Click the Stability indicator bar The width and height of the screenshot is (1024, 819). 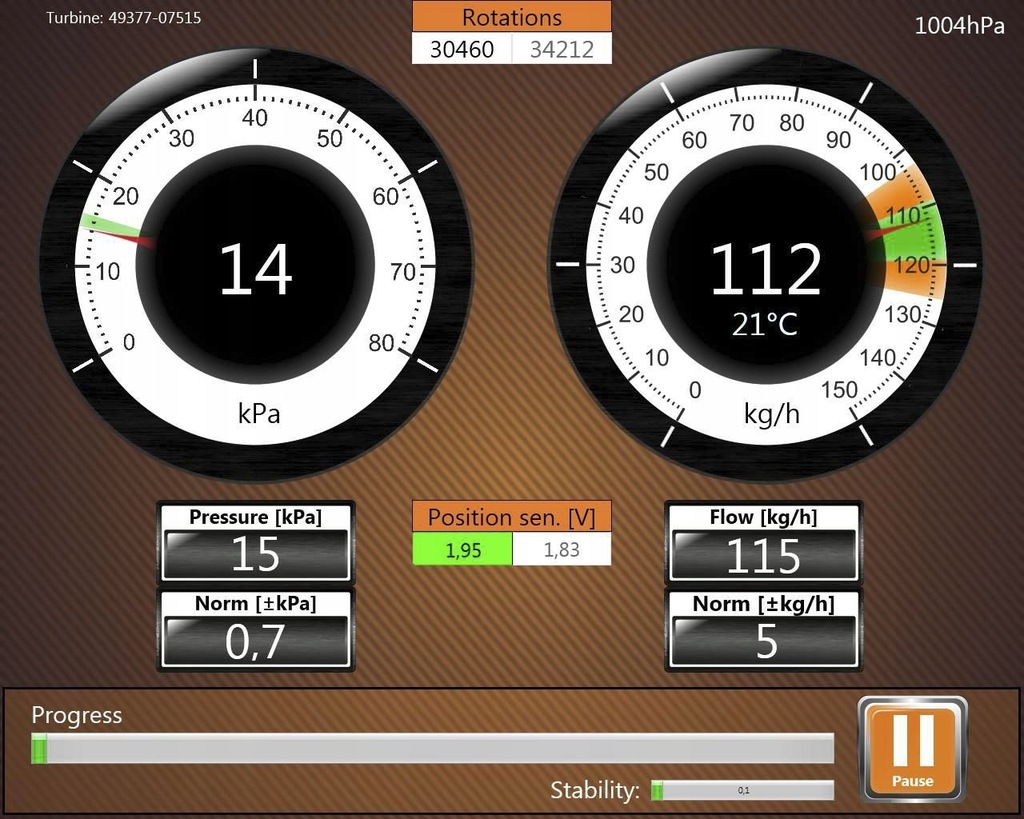(743, 790)
